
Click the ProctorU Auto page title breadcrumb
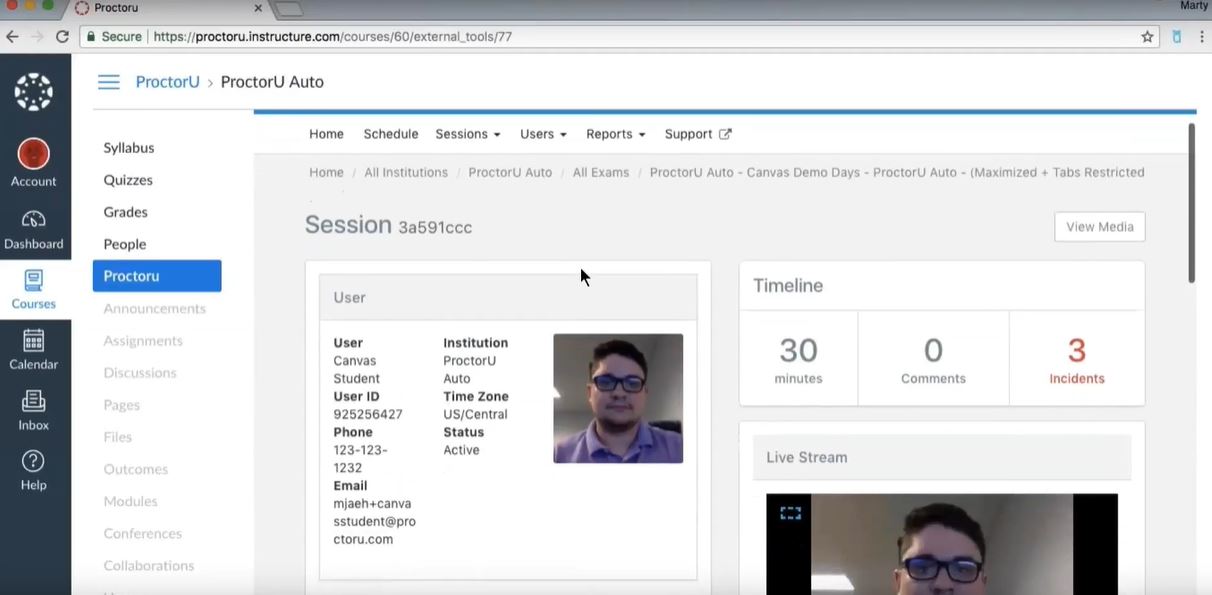click(x=272, y=82)
